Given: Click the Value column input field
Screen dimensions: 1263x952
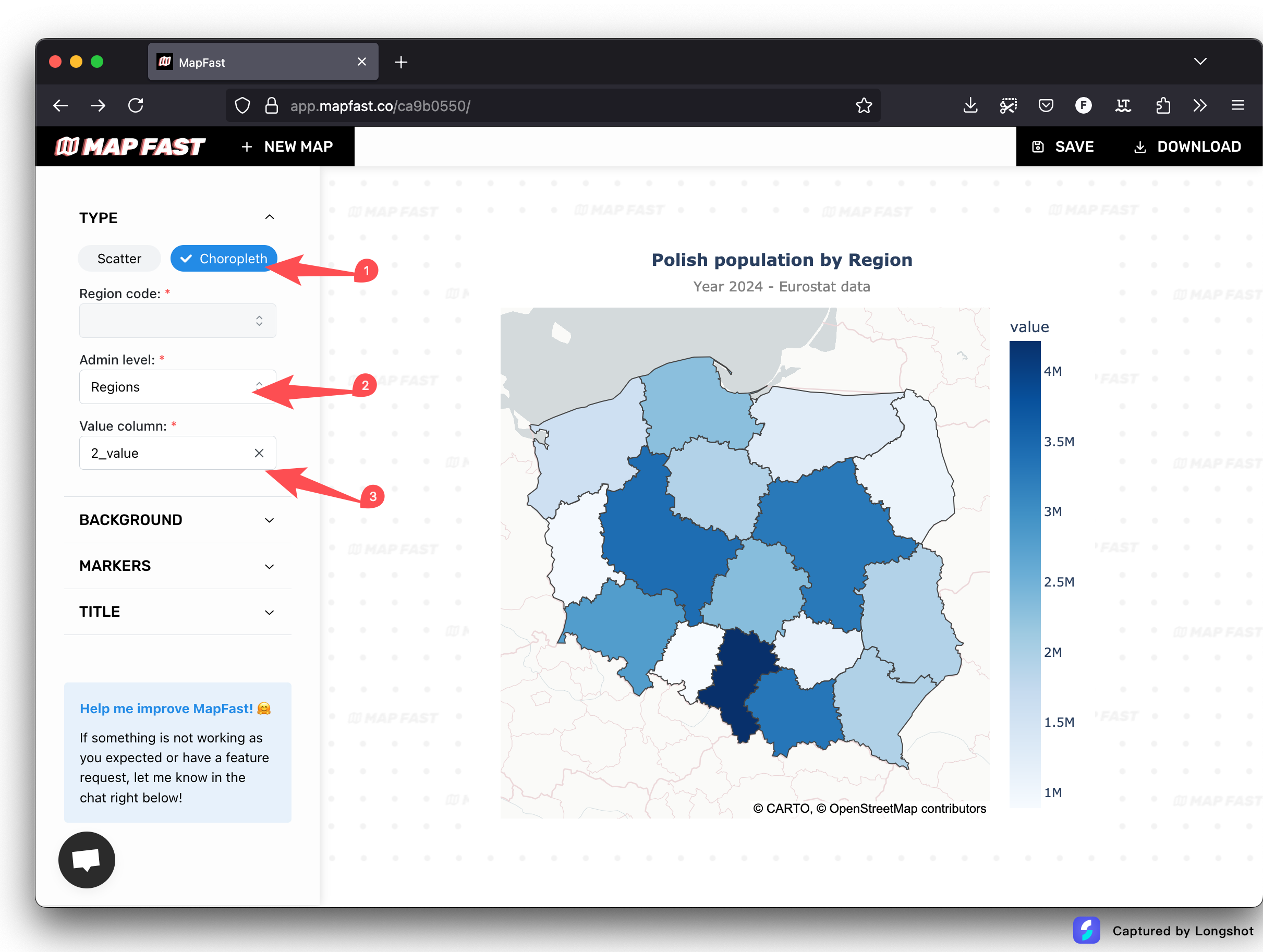Looking at the screenshot, I should point(178,453).
